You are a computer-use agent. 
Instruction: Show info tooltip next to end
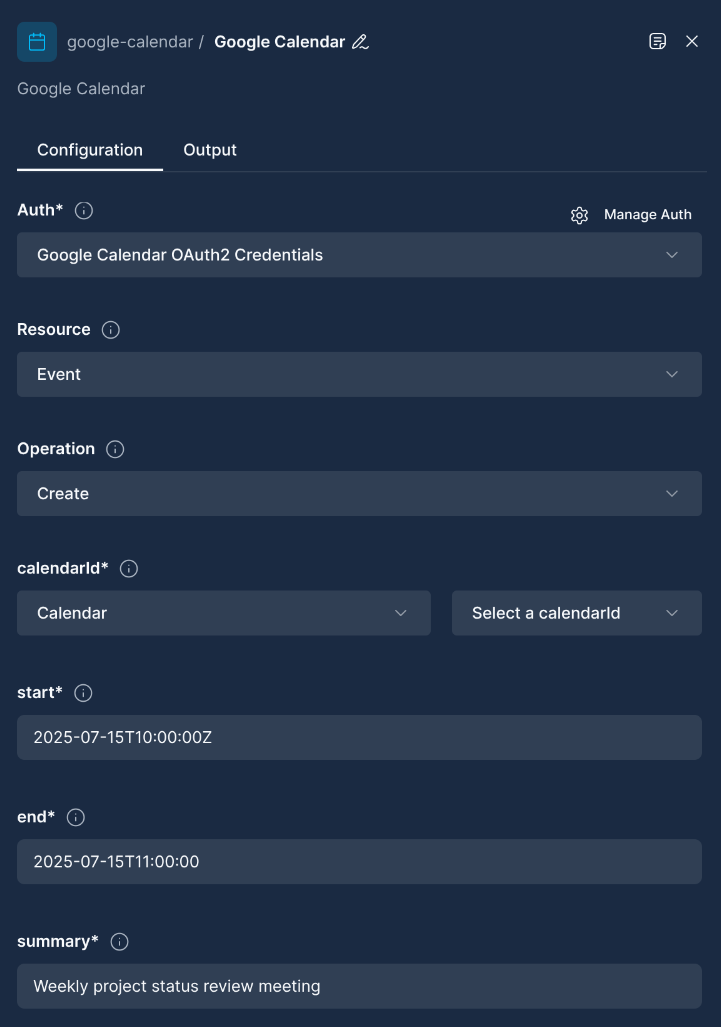[x=76, y=817]
